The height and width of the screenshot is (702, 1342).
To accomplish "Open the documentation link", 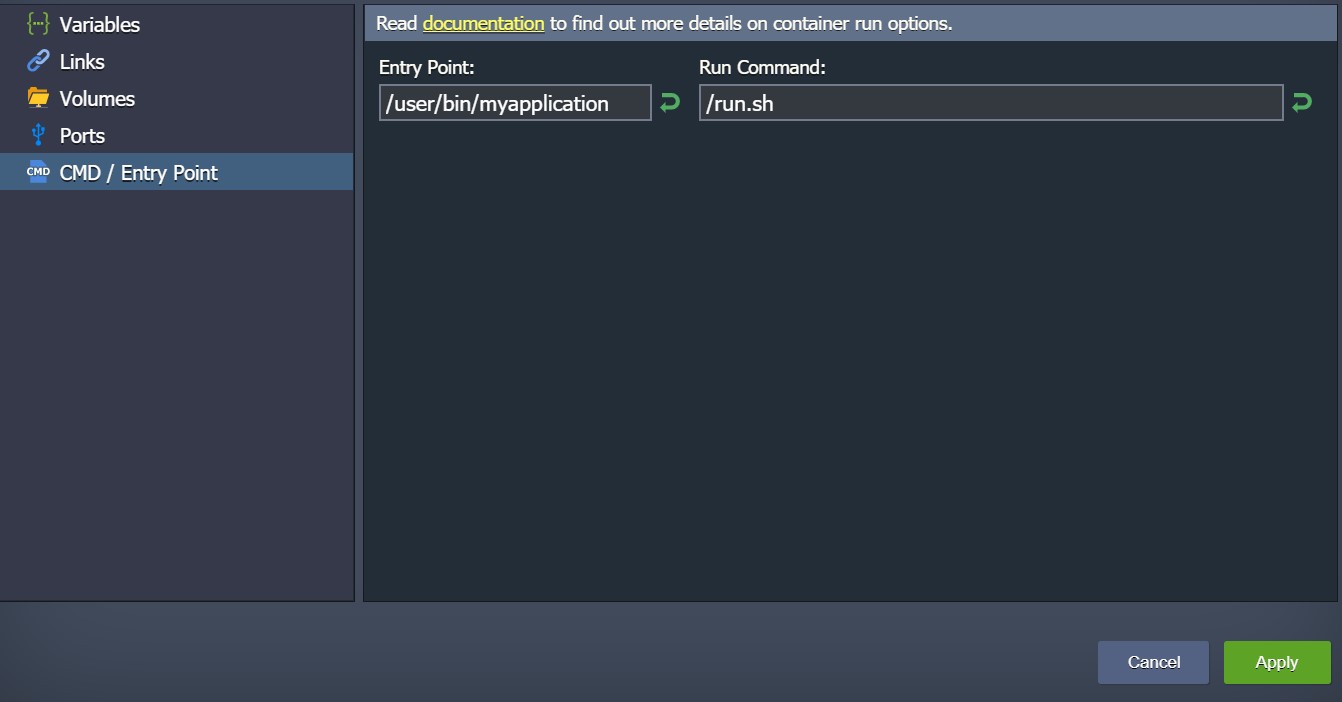I will pyautogui.click(x=483, y=23).
